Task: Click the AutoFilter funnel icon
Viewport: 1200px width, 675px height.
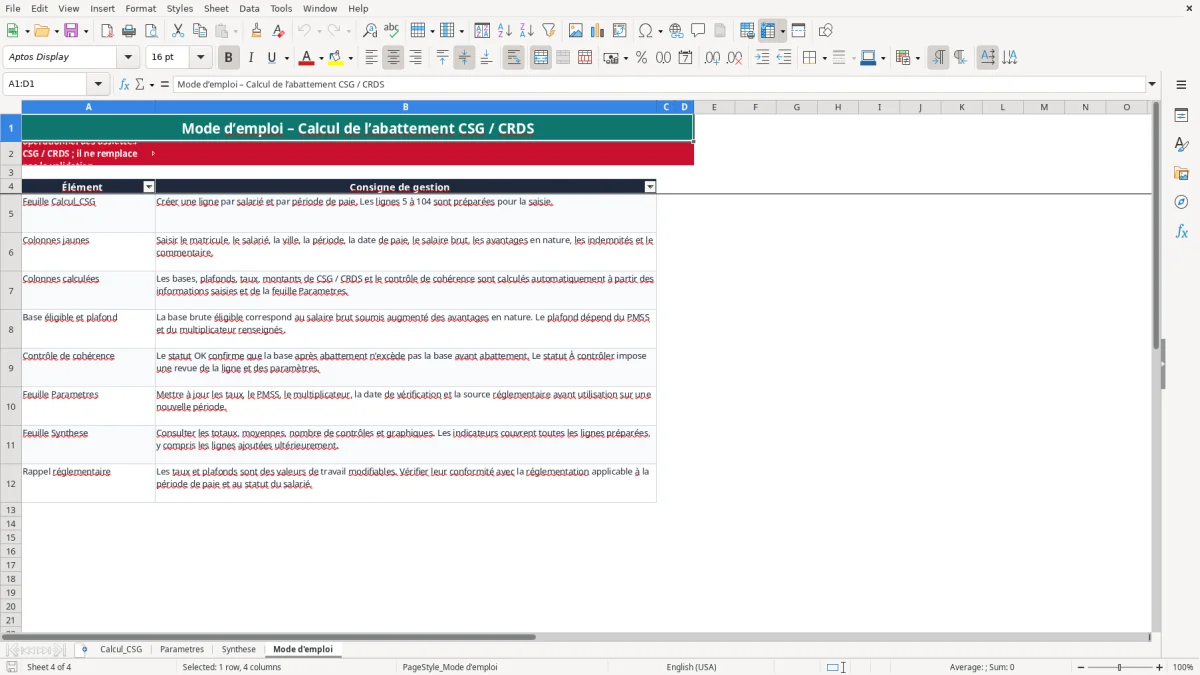Action: 549,31
